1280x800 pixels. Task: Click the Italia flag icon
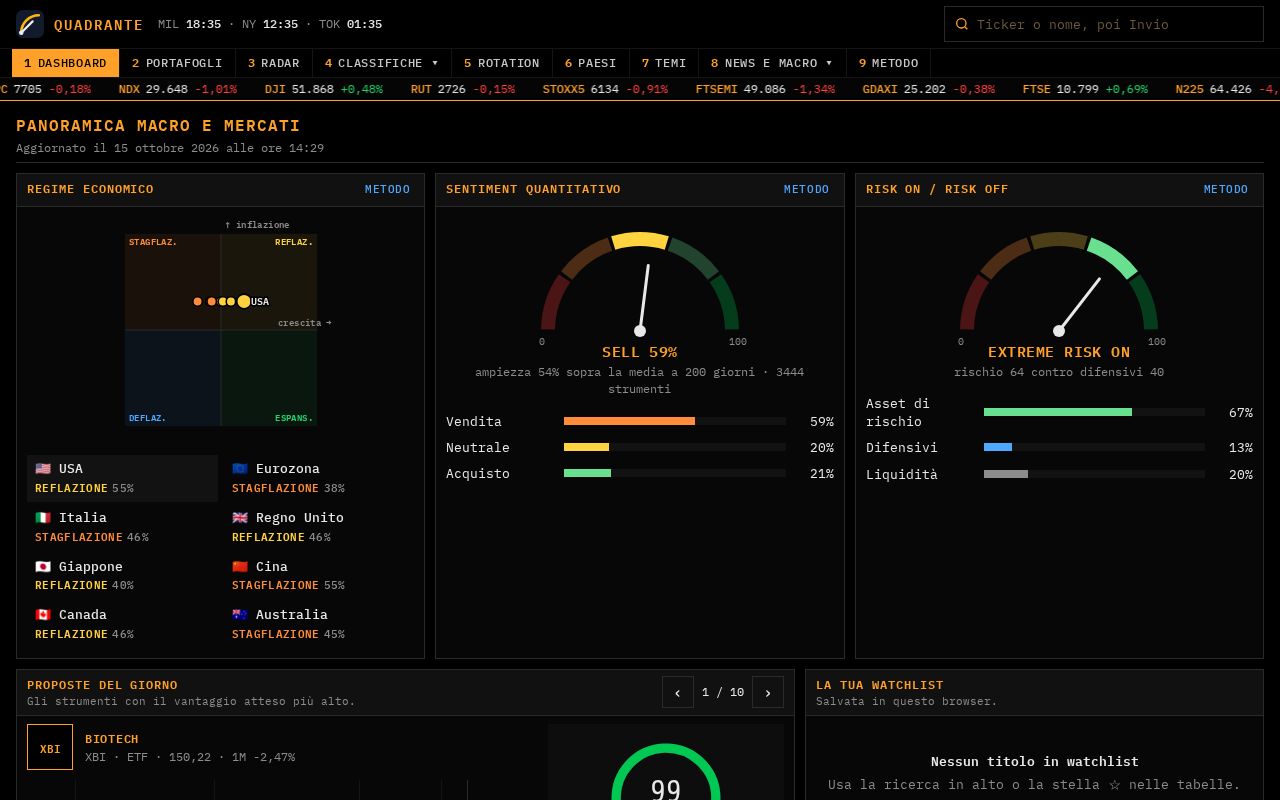tap(43, 518)
